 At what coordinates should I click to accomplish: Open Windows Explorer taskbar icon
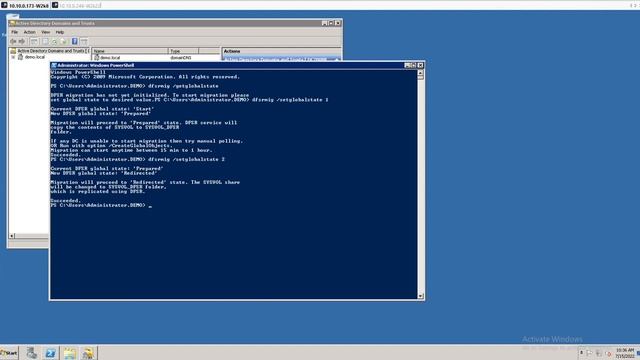click(70, 353)
